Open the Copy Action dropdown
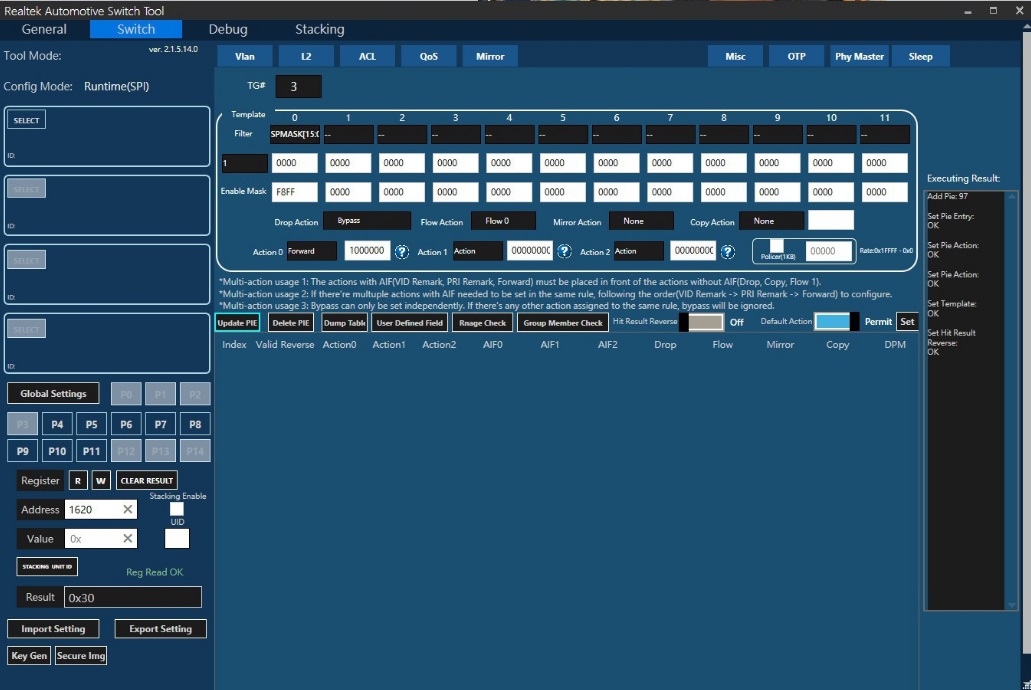Image resolution: width=1031 pixels, height=690 pixels. tap(771, 221)
